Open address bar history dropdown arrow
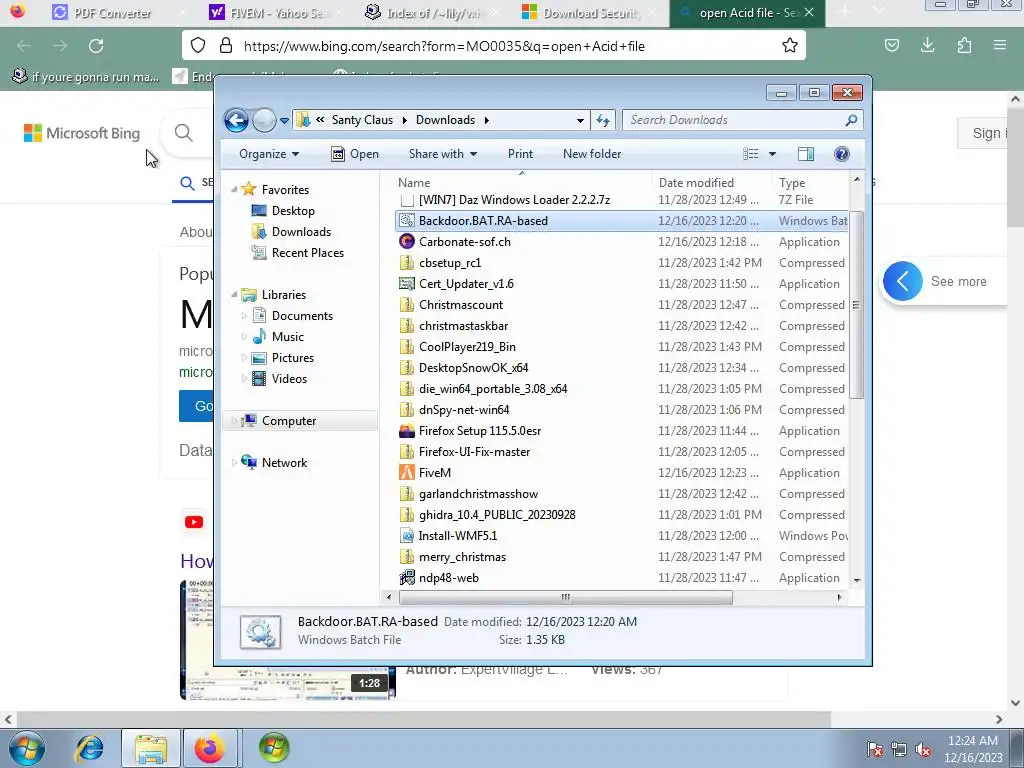Image resolution: width=1024 pixels, height=768 pixels. pyautogui.click(x=580, y=121)
